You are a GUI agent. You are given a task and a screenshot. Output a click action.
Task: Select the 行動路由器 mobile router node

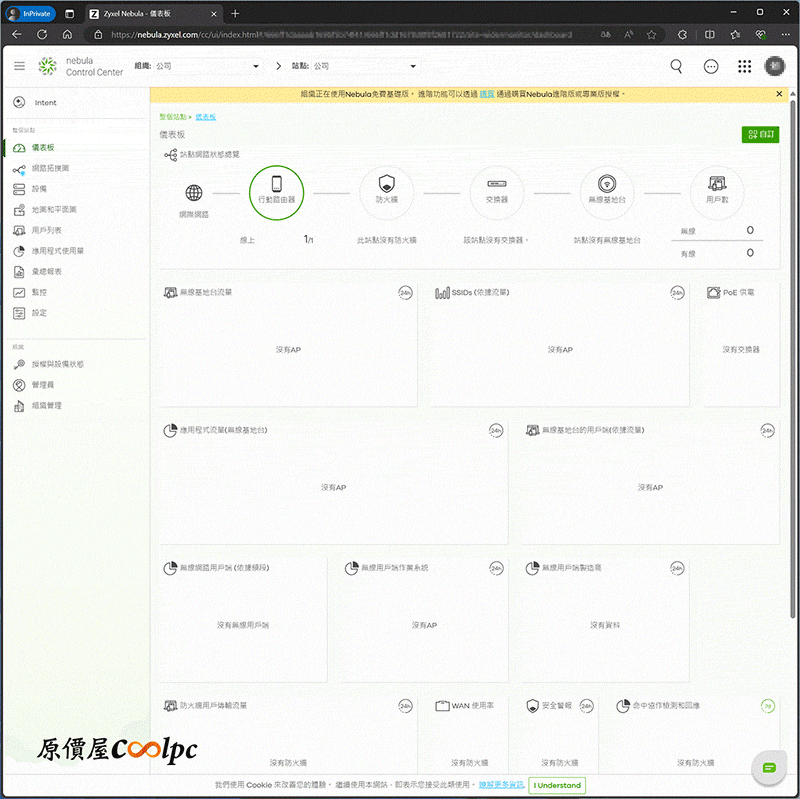tap(277, 193)
